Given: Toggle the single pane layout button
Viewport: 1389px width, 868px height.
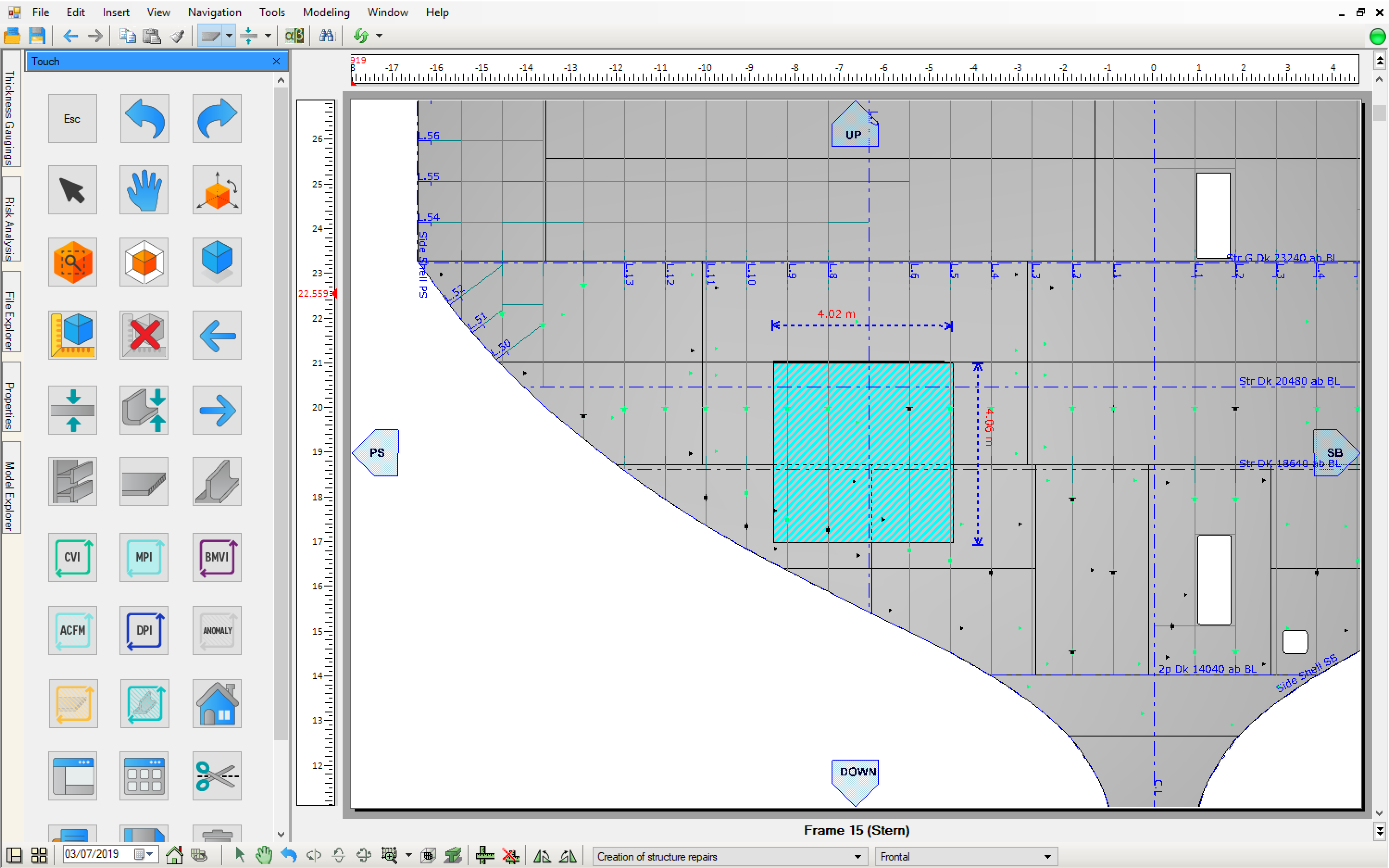Looking at the screenshot, I should click(14, 856).
